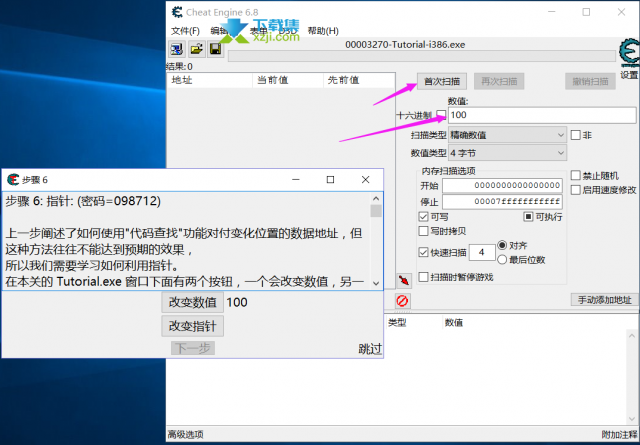Maximize the 步骤 6 window
640x445 pixels.
331,180
